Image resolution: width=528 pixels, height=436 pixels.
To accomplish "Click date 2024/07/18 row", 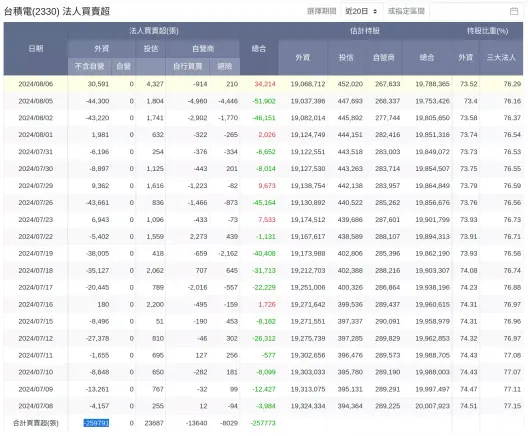I will [x=36, y=271].
